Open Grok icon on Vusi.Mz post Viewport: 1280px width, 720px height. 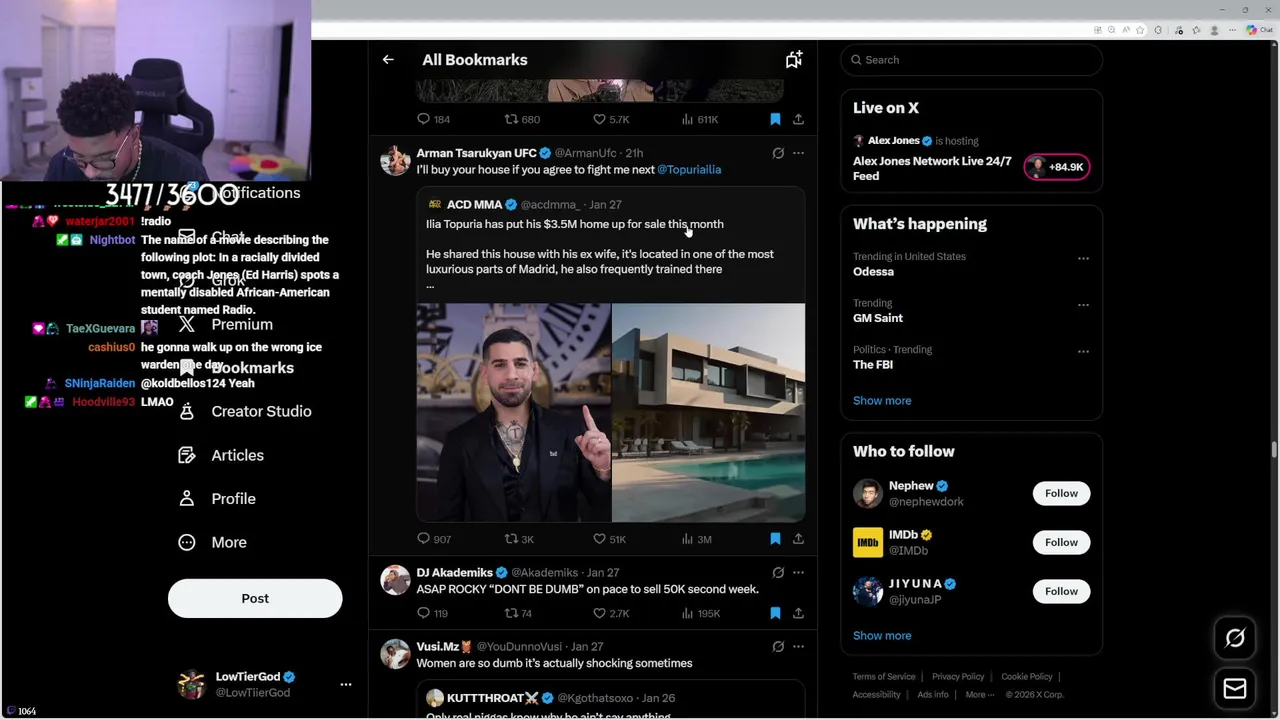[778, 647]
